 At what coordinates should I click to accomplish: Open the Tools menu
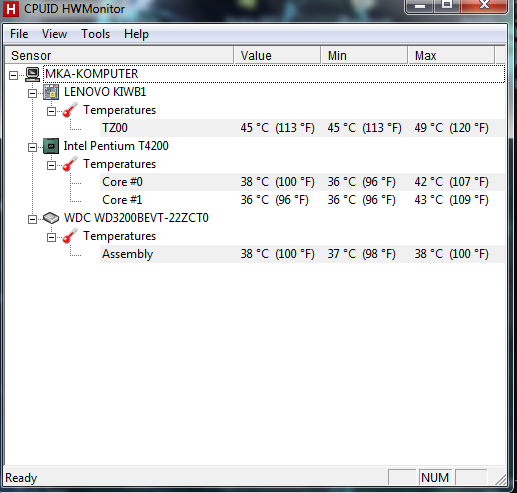[x=96, y=34]
